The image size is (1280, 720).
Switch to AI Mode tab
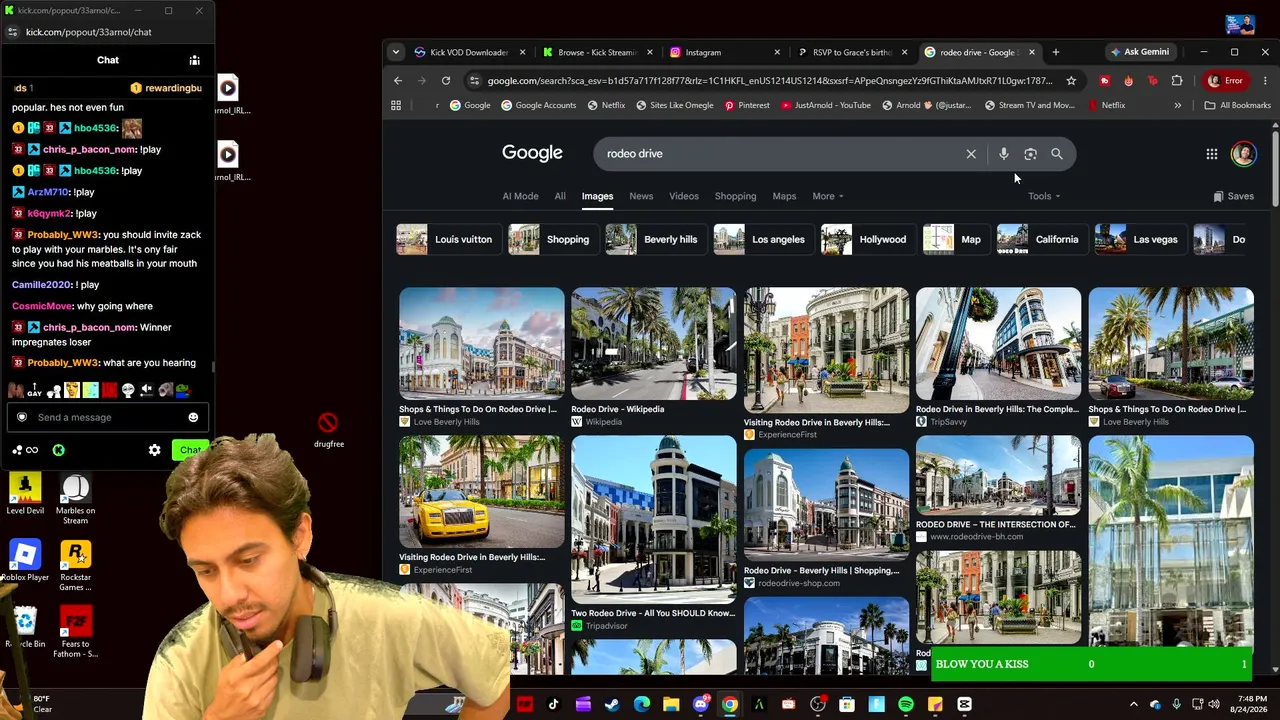tap(520, 196)
